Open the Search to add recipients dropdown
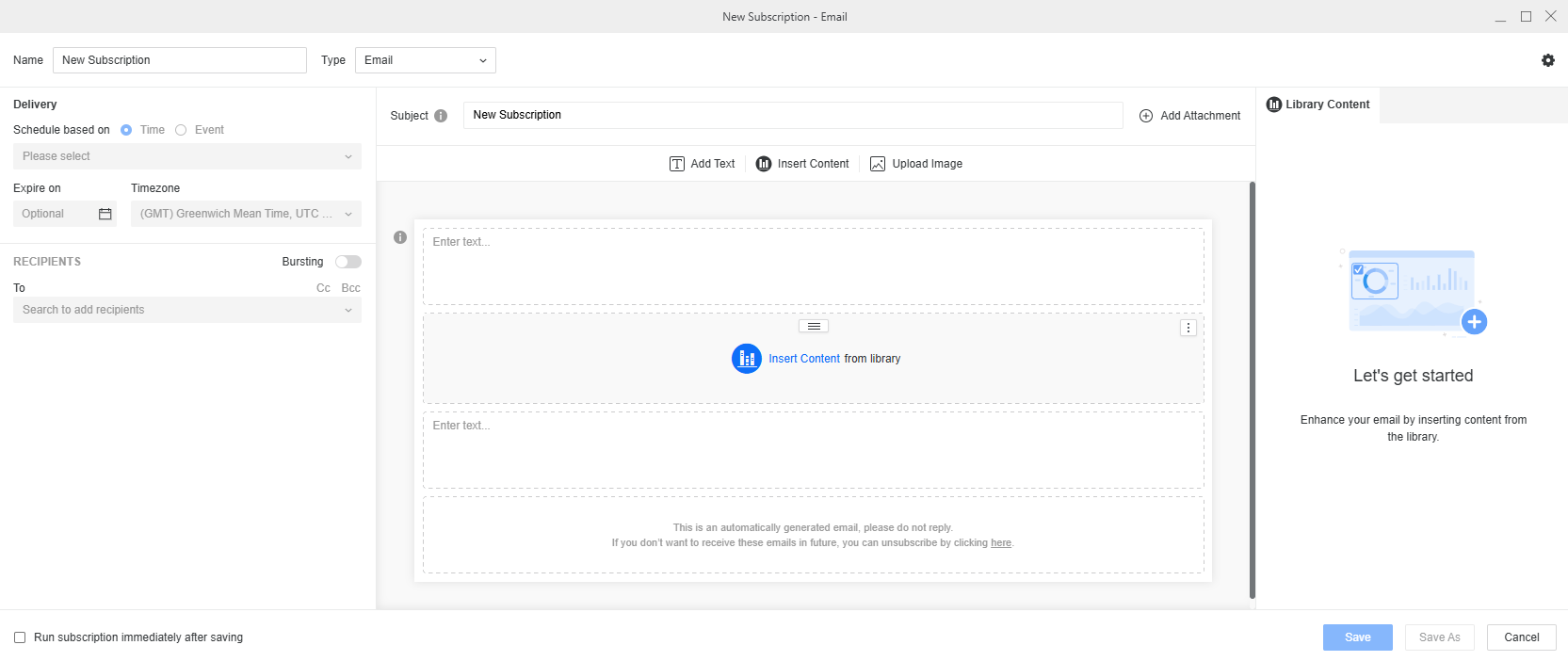Image resolution: width=1568 pixels, height=661 pixels. (x=187, y=310)
